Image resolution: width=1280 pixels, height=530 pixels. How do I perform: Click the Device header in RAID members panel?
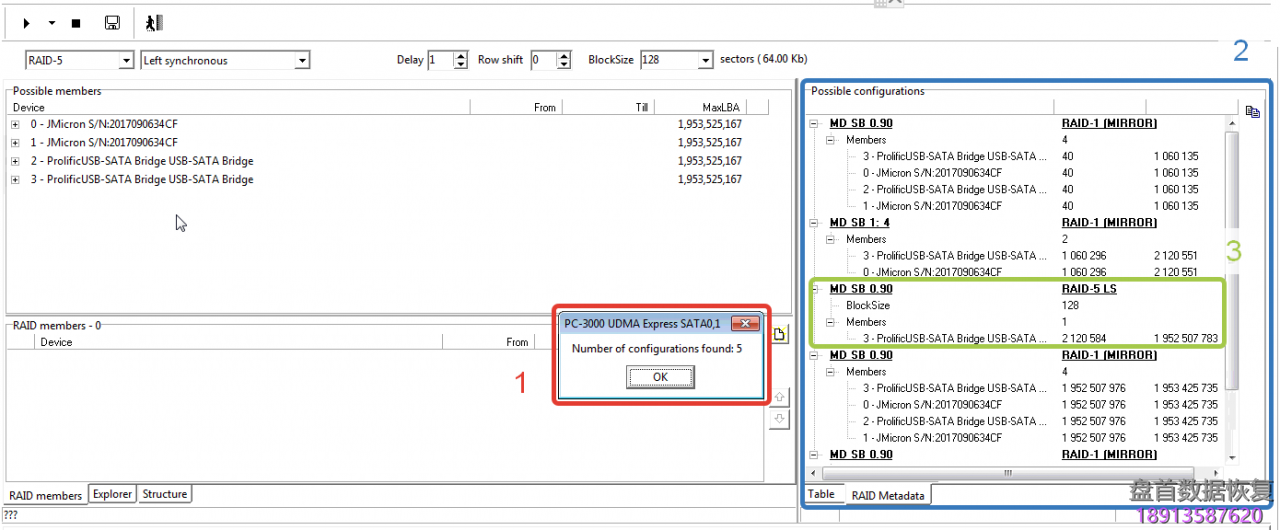coord(238,342)
